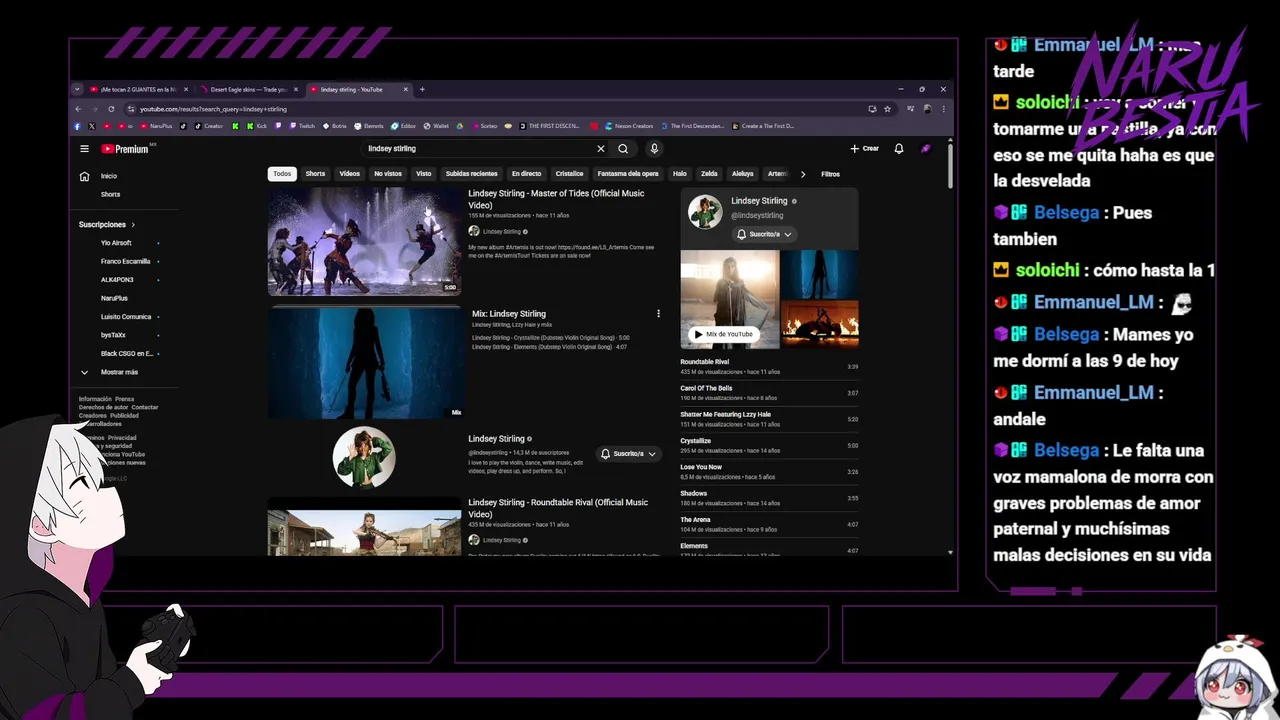The height and width of the screenshot is (720, 1280).
Task: Select the Visto filter chip
Action: click(x=424, y=174)
